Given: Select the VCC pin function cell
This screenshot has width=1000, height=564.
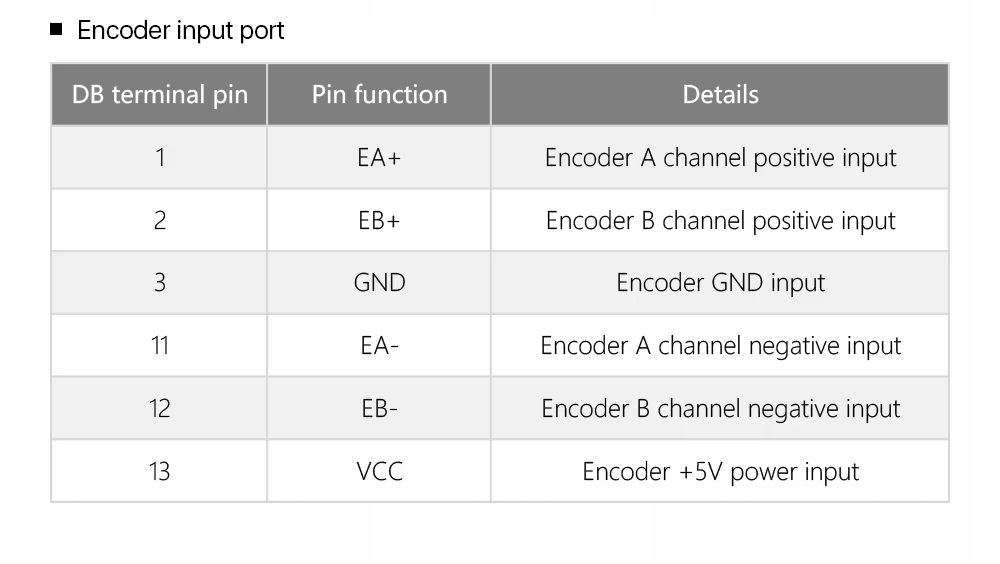Looking at the screenshot, I should coord(379,471).
